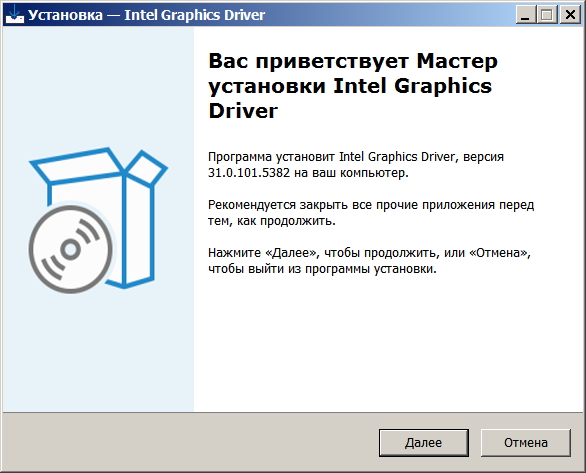Click the heading Вас приветствует Мастер установки
Image resolution: width=586 pixels, height=473 pixels.
point(353,73)
